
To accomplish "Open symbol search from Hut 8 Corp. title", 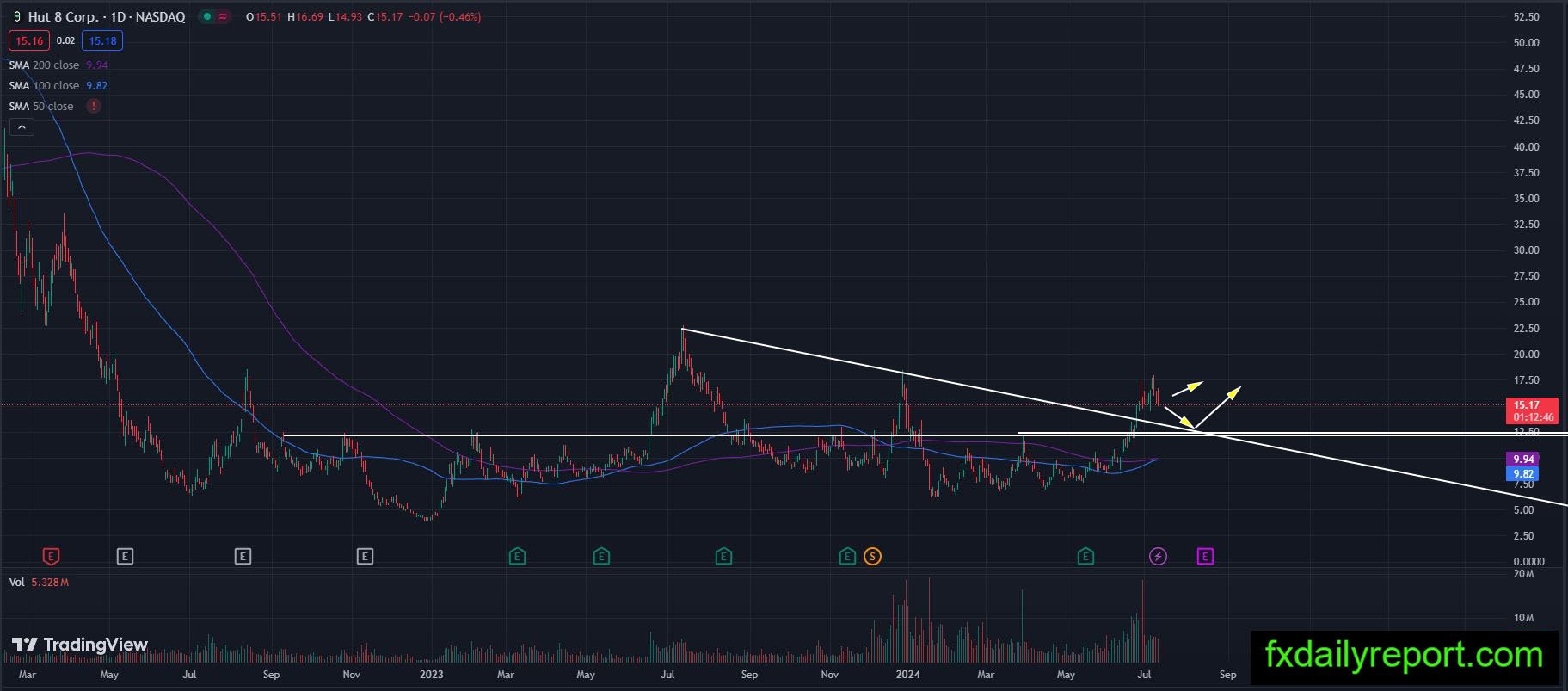I will point(106,16).
